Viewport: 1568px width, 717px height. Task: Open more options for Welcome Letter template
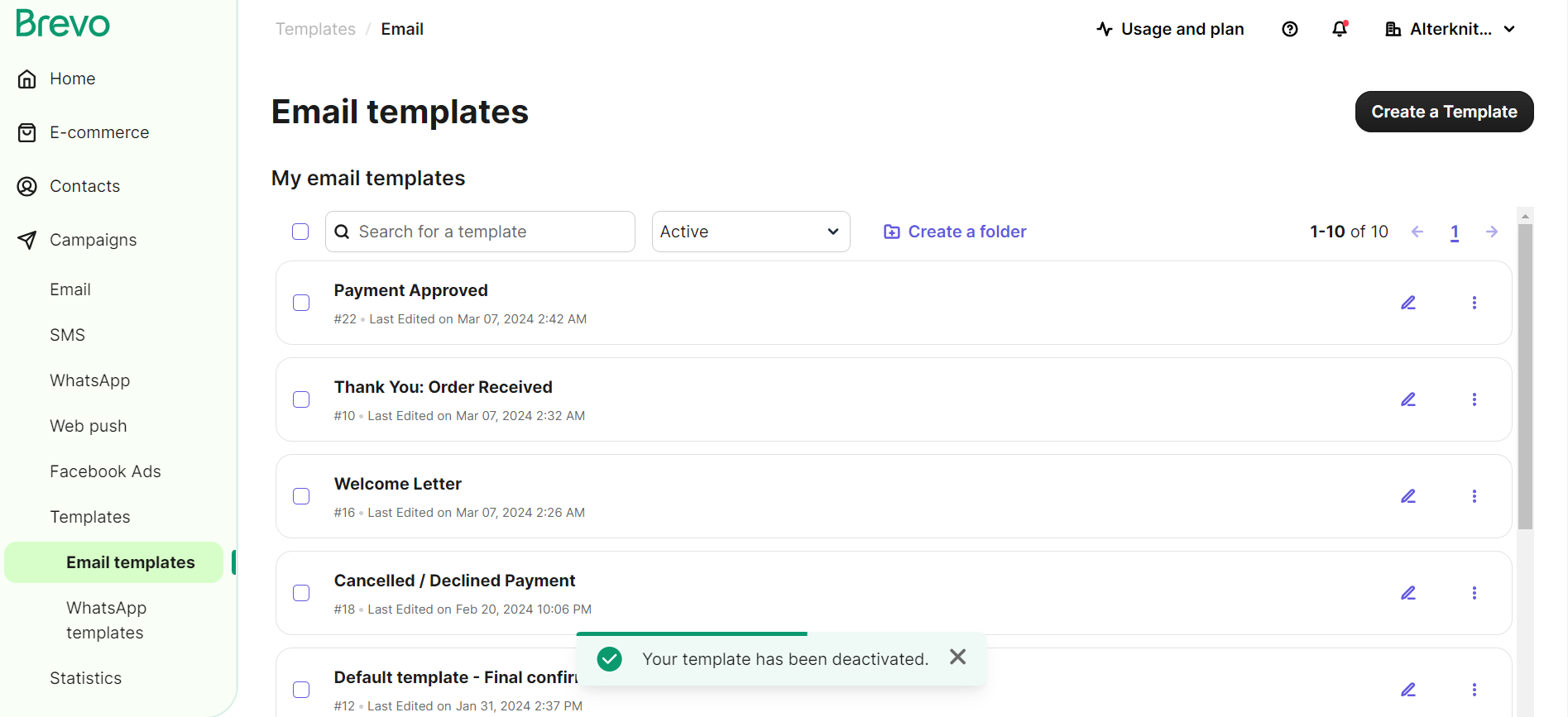click(1474, 496)
